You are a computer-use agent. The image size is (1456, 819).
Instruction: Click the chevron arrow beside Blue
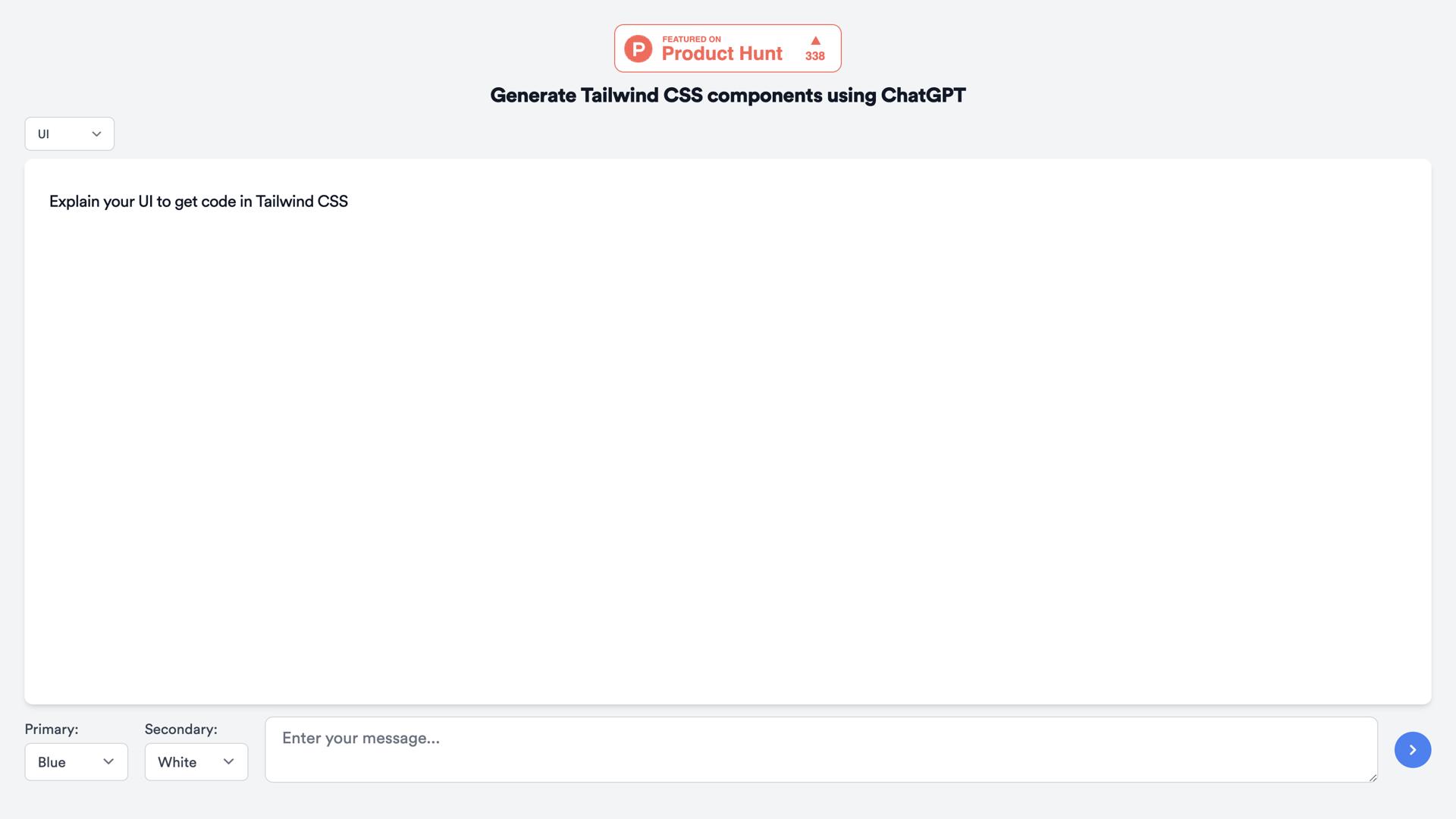[x=108, y=761]
